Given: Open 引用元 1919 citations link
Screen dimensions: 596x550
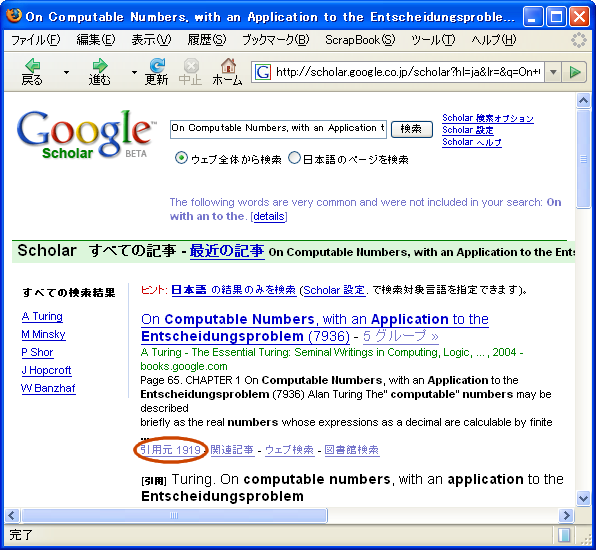Looking at the screenshot, I should [170, 450].
